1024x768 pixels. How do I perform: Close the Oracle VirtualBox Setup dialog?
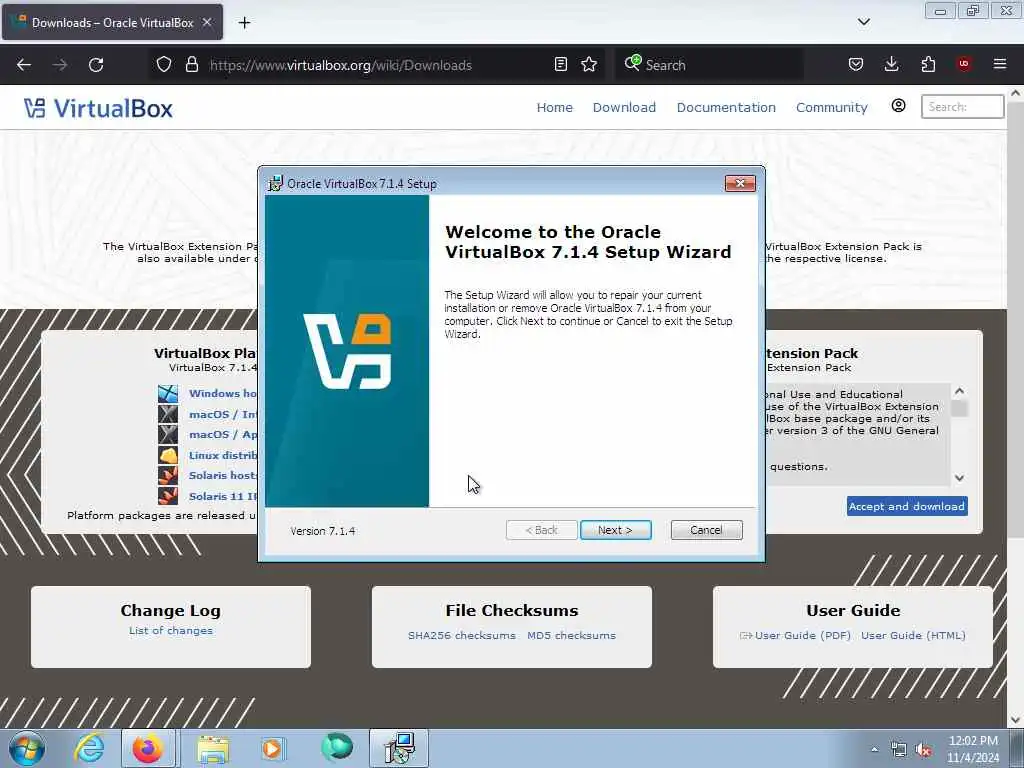(740, 184)
